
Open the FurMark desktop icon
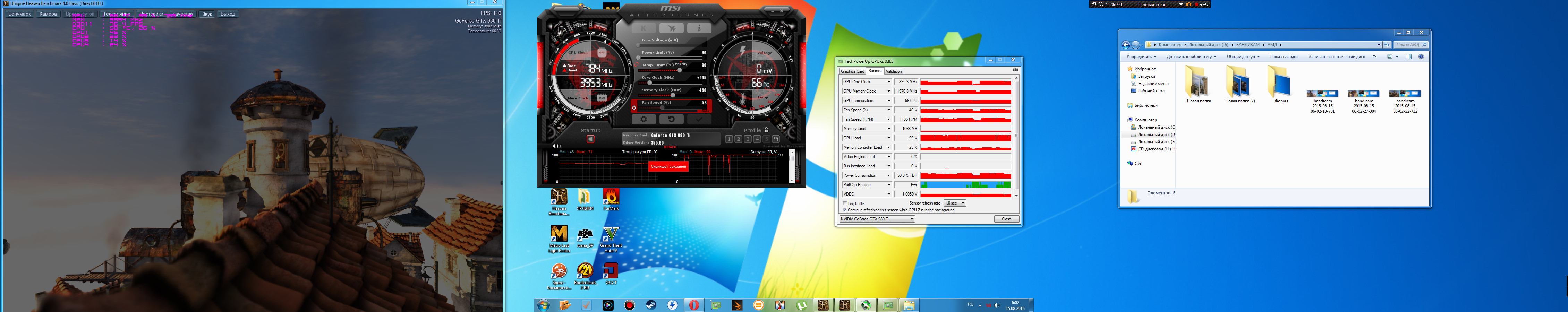(x=611, y=199)
